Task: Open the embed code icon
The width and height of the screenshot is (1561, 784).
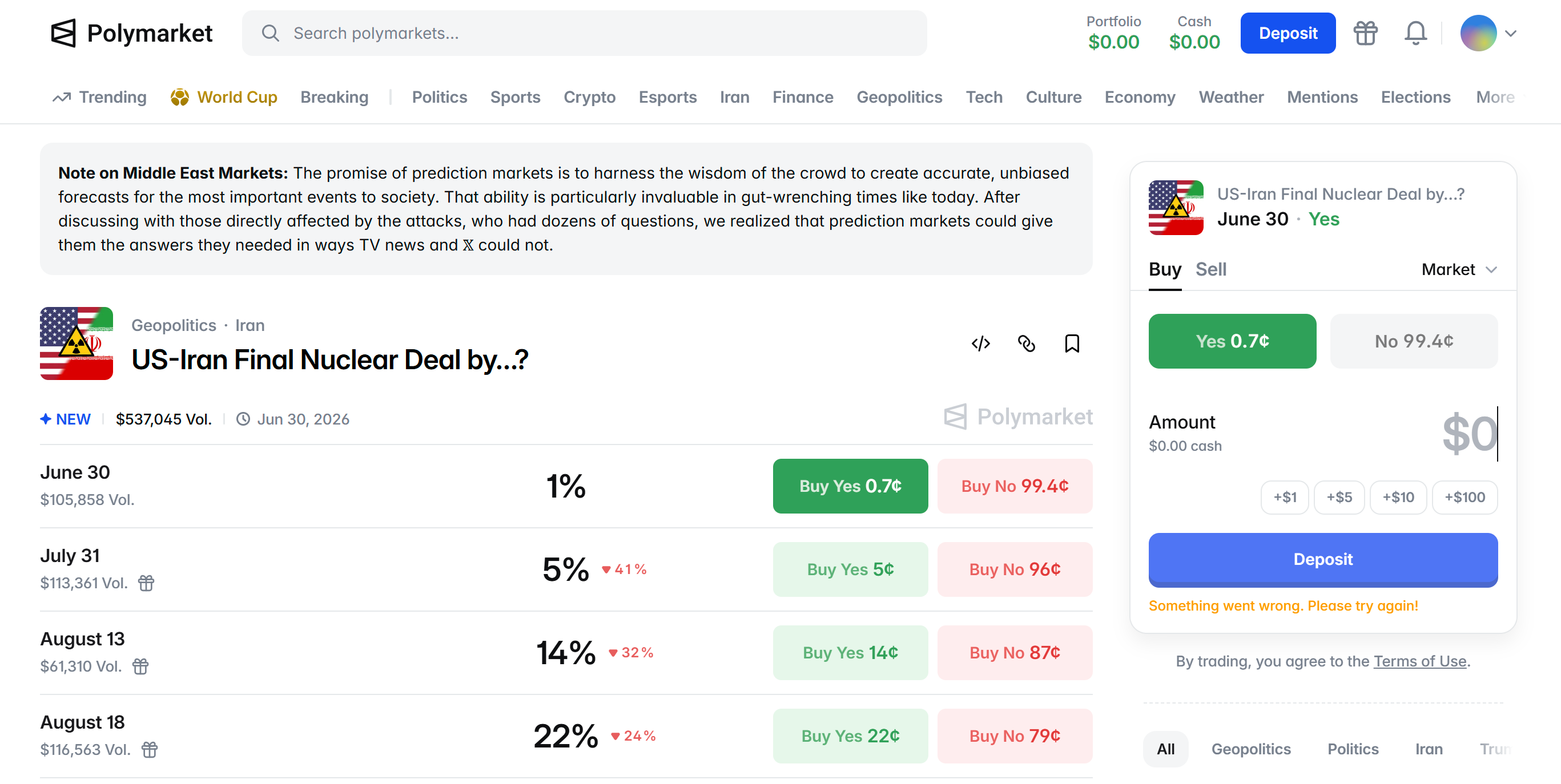Action: 980,343
